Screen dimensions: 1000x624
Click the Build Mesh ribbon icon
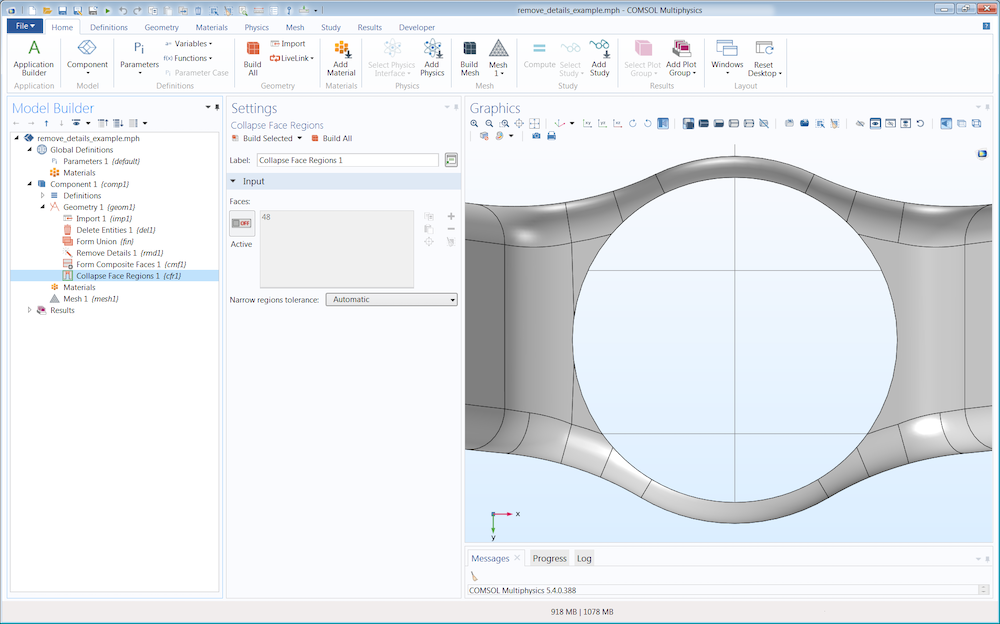tap(469, 57)
